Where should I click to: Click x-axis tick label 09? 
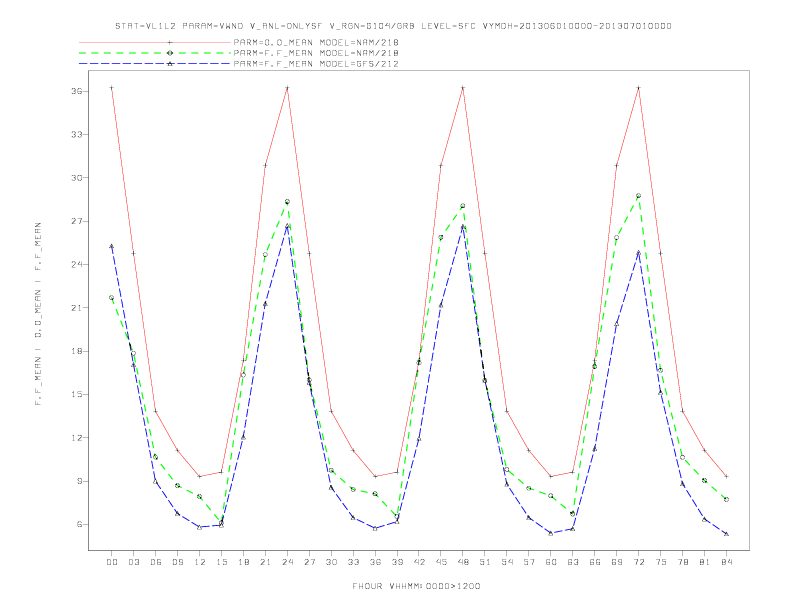point(177,562)
